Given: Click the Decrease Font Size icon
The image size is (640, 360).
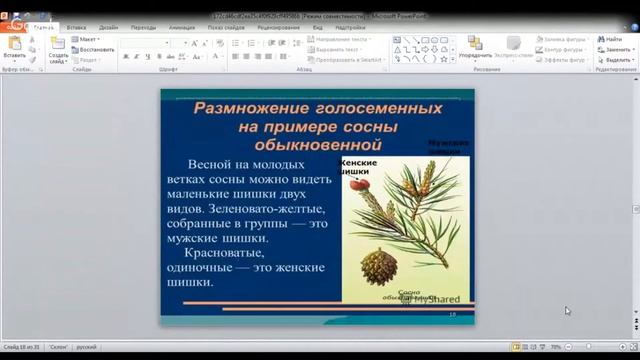Looking at the screenshot, I should tap(205, 43).
